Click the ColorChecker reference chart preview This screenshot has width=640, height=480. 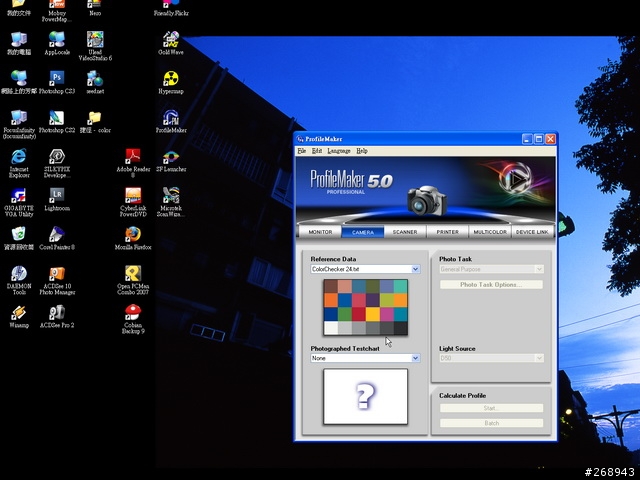[x=365, y=307]
